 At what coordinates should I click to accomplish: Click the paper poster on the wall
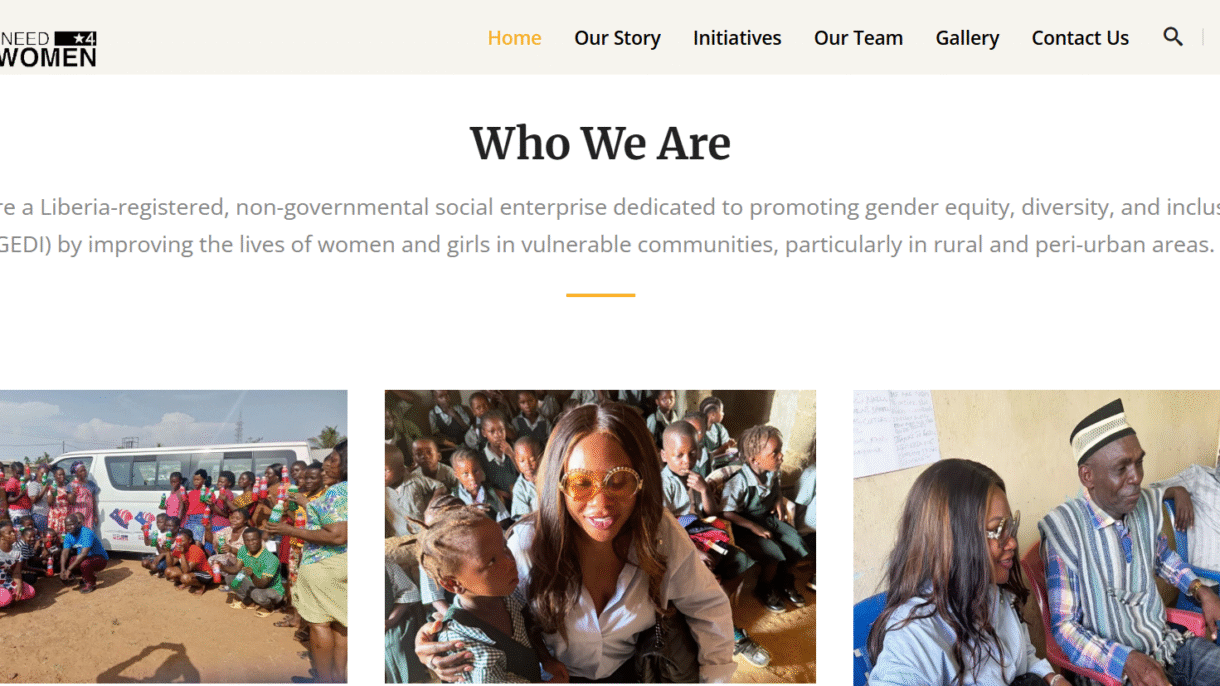coord(896,432)
